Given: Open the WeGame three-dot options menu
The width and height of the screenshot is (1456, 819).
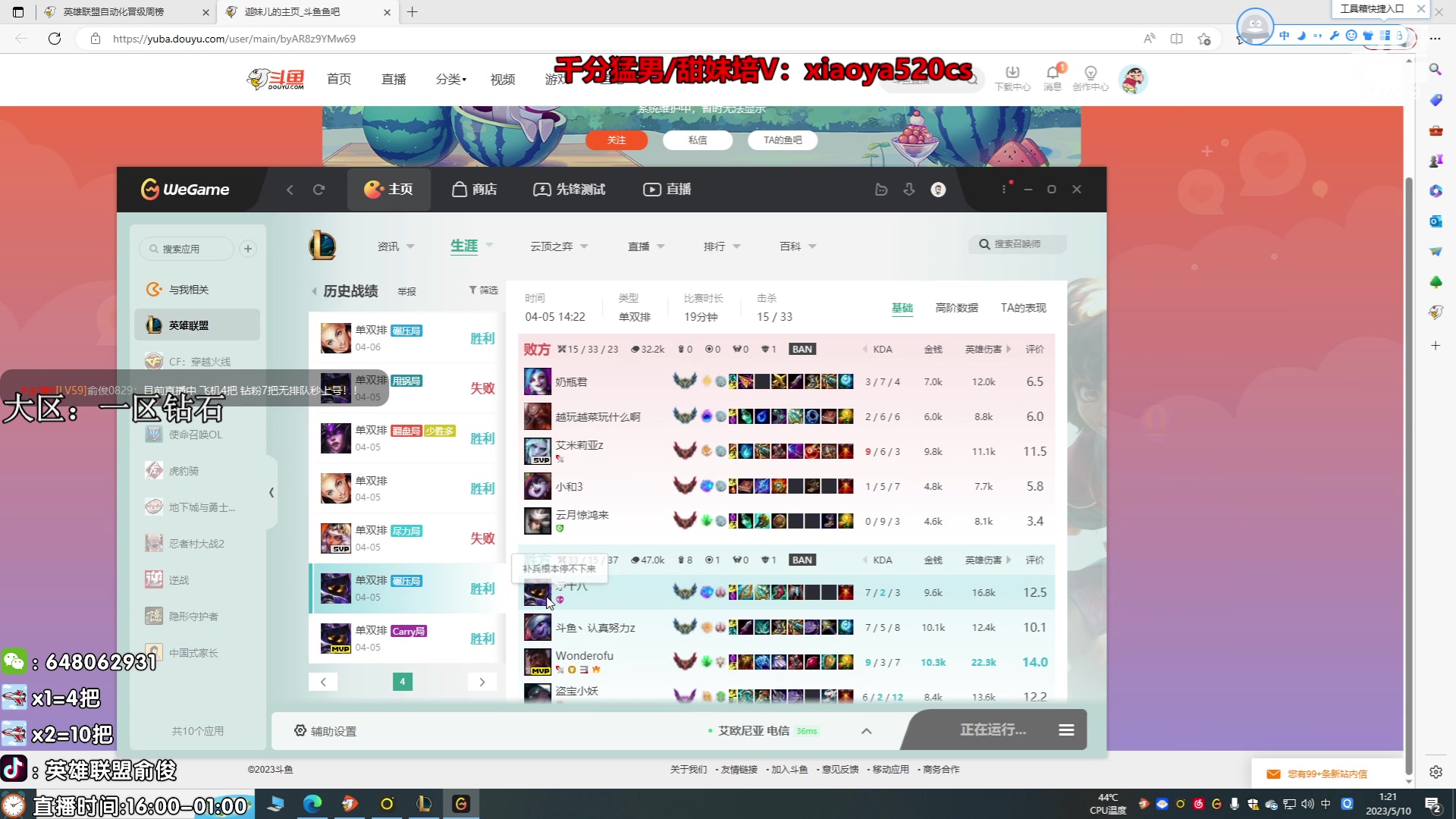Looking at the screenshot, I should pos(1004,190).
